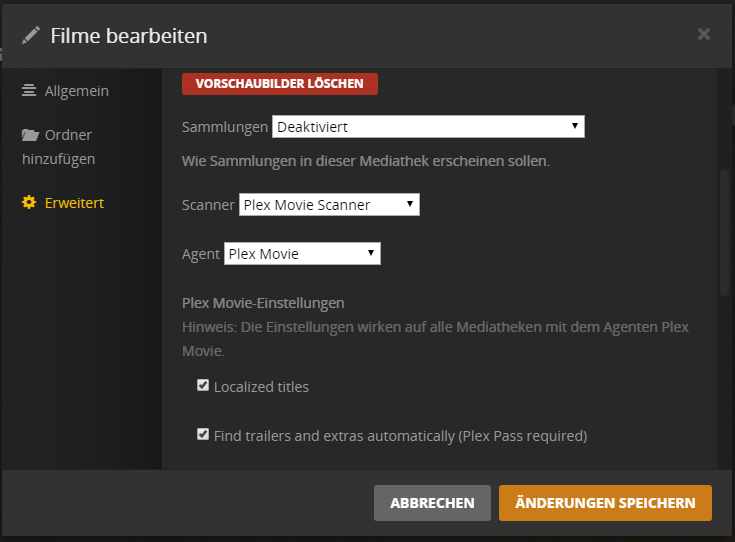Viewport: 735px width, 542px height.
Task: Click the Allgemein list icon
Action: tap(29, 90)
